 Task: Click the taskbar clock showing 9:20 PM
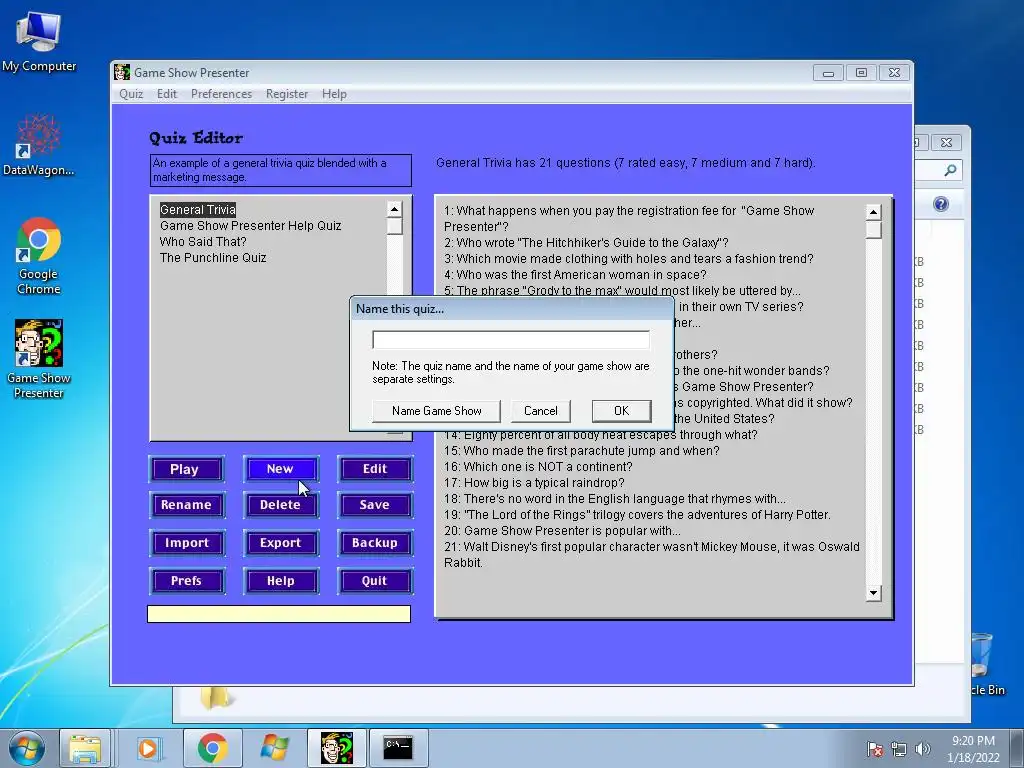point(973,749)
